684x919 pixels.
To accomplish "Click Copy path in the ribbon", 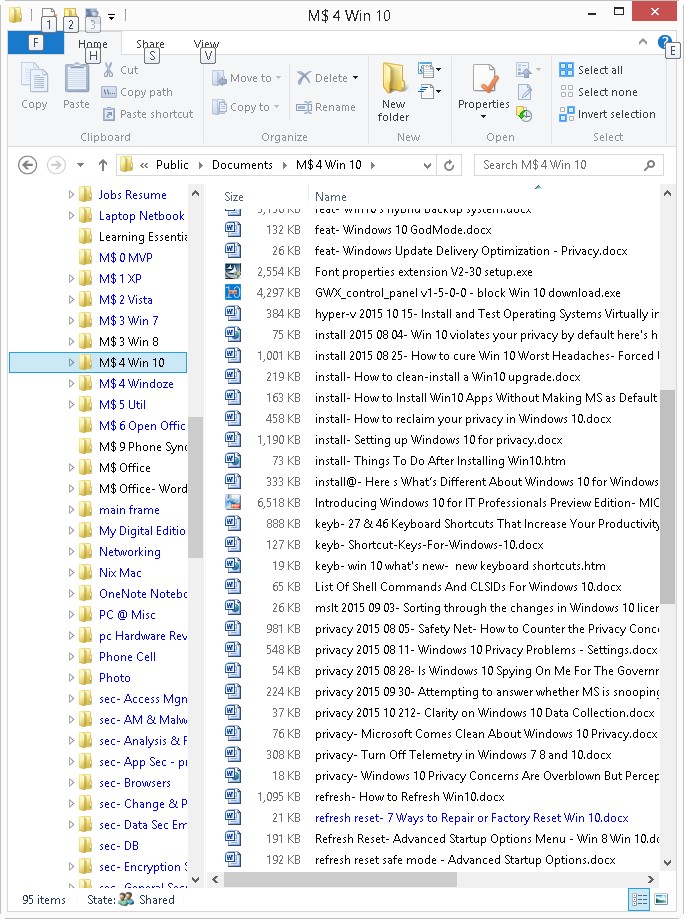I will pos(138,92).
